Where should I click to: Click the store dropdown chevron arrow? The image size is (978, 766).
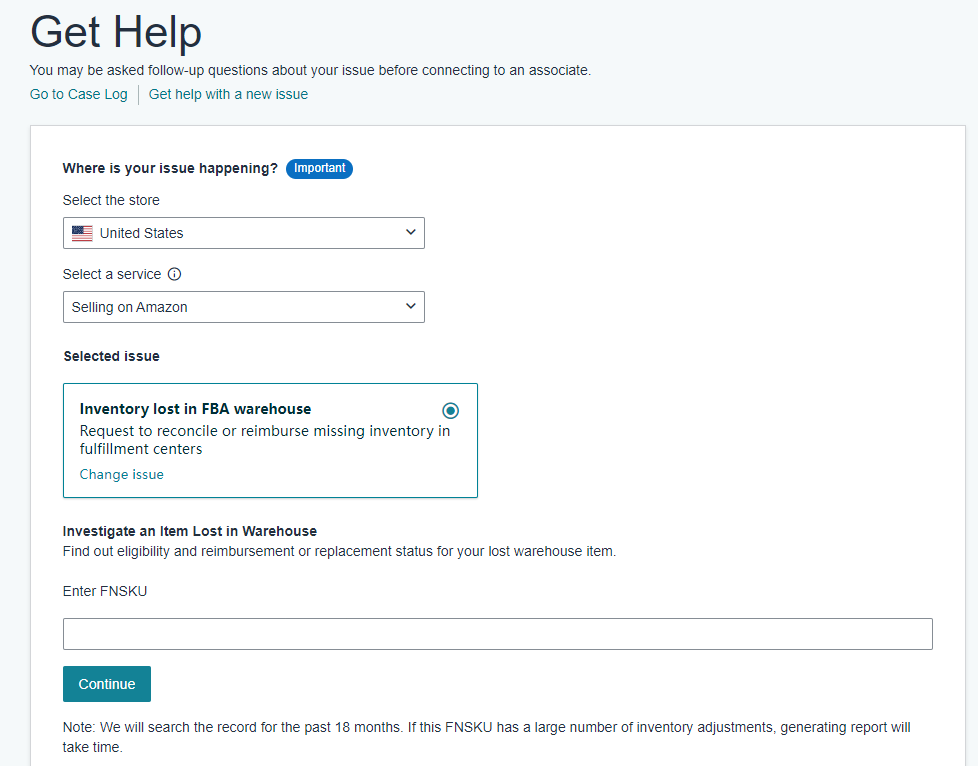click(x=410, y=232)
